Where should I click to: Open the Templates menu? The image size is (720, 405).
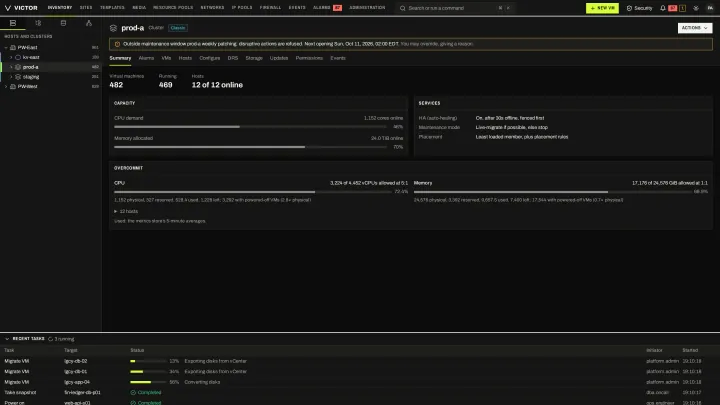click(112, 8)
